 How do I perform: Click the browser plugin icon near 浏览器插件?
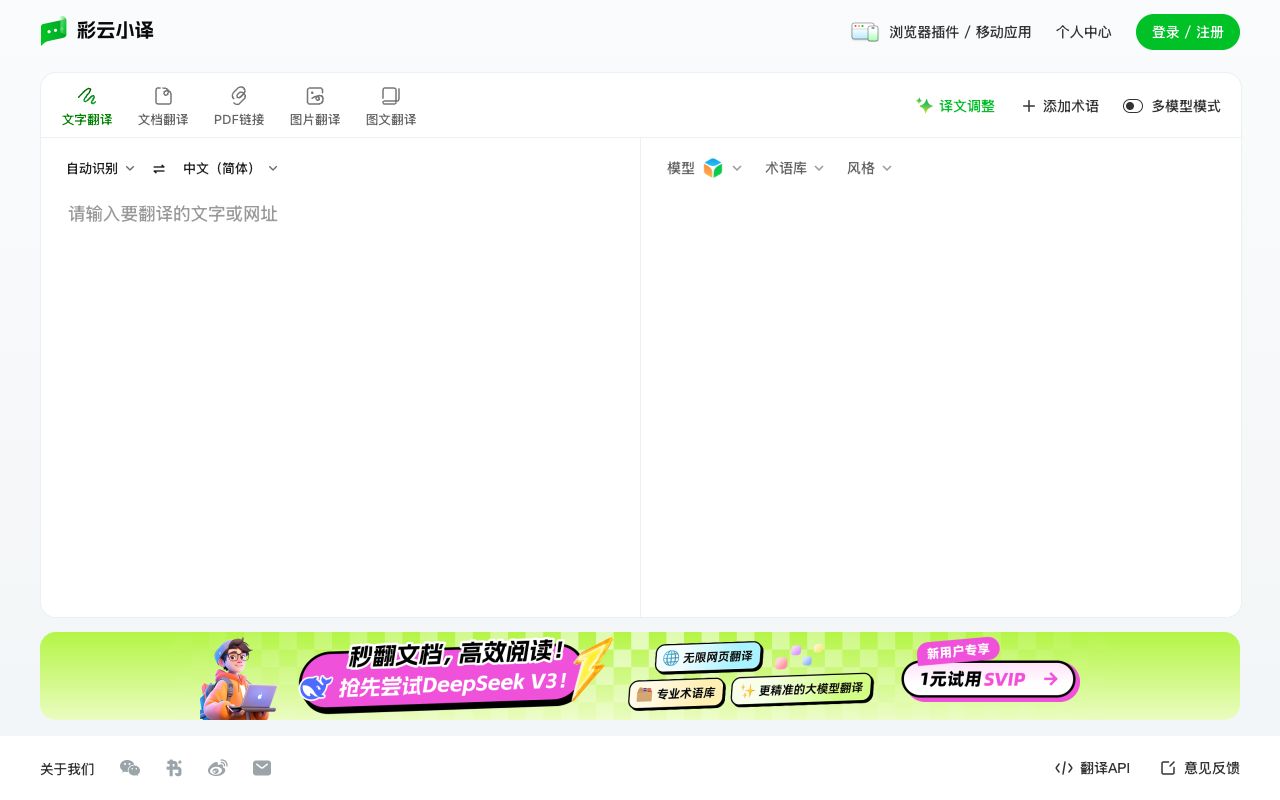(864, 31)
